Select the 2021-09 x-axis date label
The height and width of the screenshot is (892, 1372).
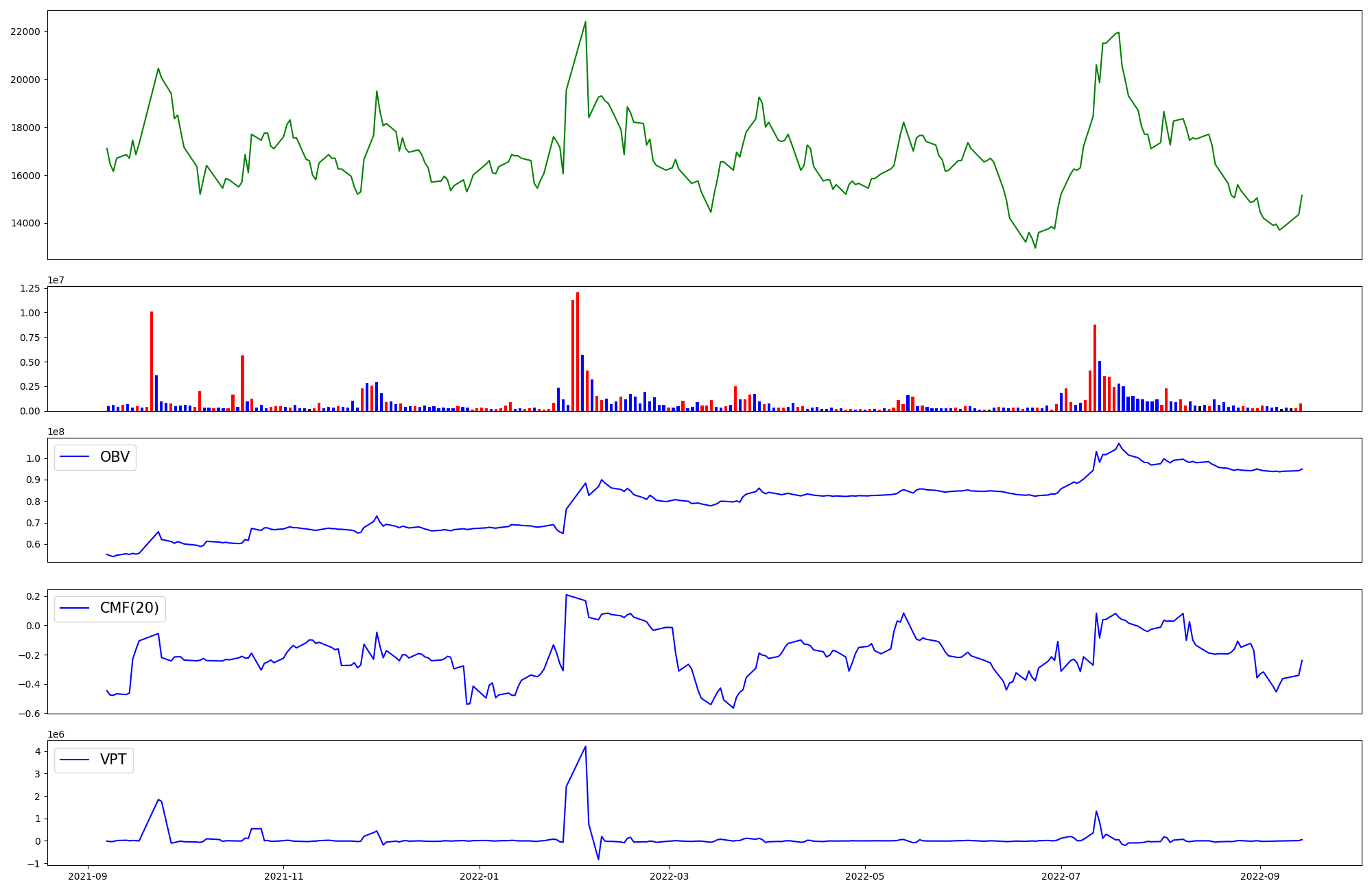(x=87, y=876)
